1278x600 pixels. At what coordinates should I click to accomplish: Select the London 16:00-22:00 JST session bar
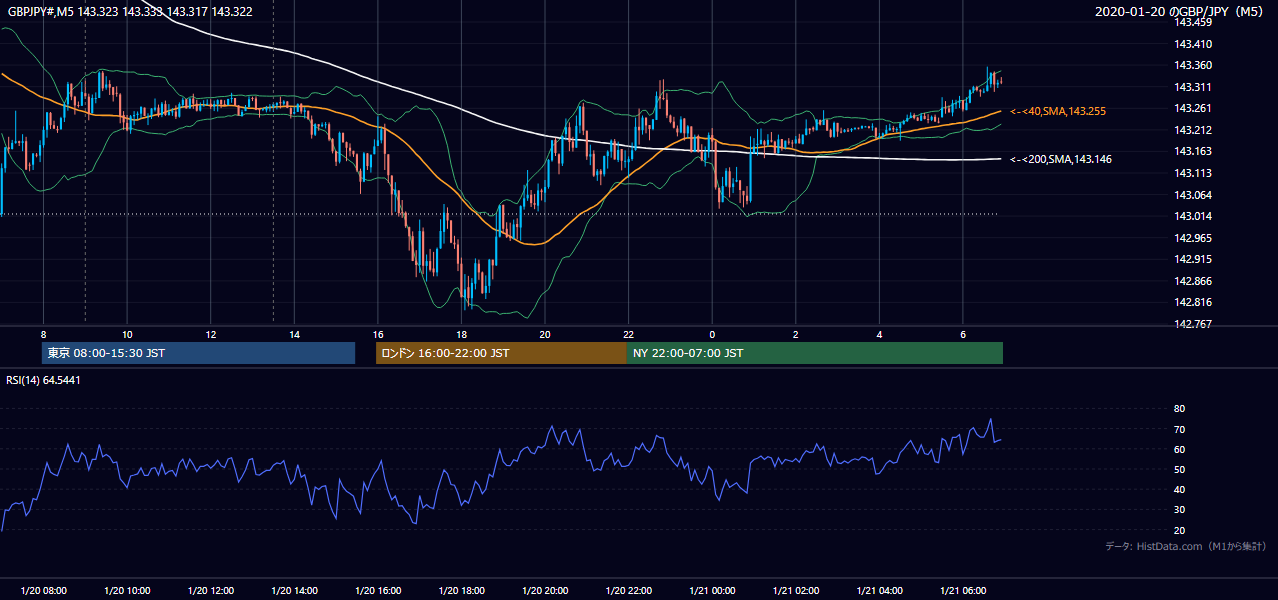501,353
